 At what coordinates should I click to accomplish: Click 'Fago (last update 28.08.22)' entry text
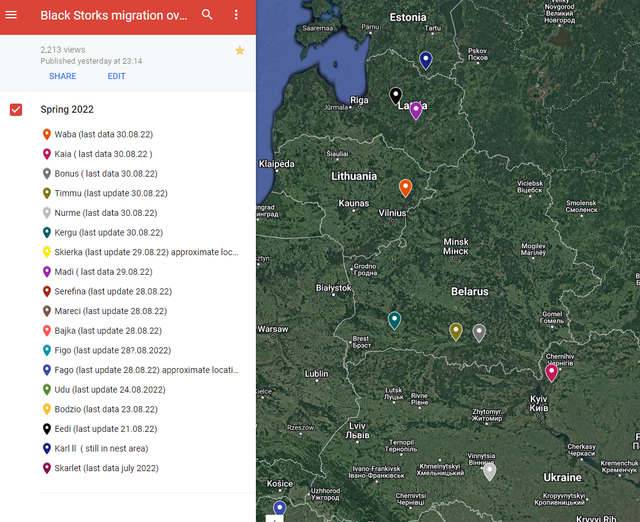[x=107, y=370]
